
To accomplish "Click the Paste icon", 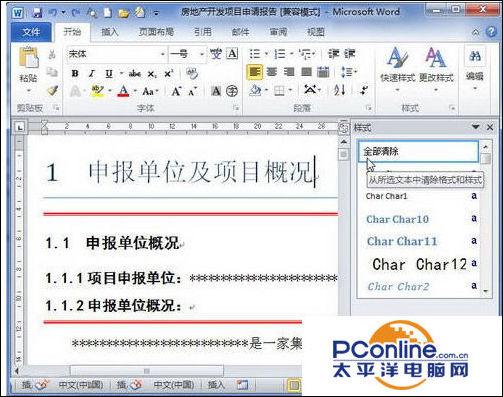I will [x=29, y=58].
